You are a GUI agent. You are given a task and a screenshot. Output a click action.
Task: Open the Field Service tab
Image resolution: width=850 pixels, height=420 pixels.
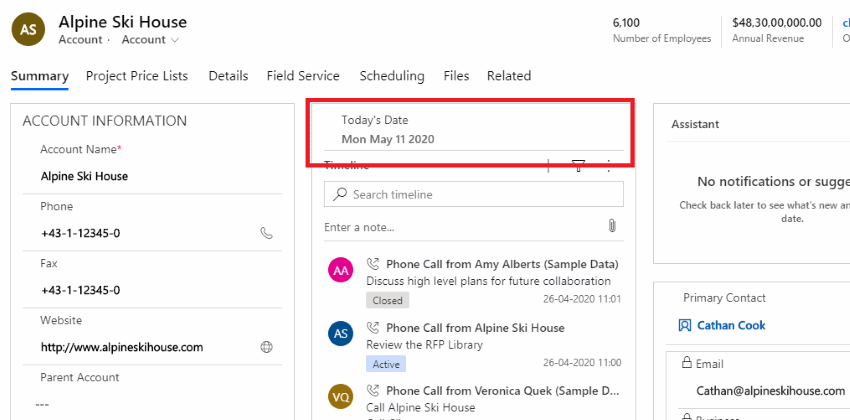pyautogui.click(x=303, y=76)
